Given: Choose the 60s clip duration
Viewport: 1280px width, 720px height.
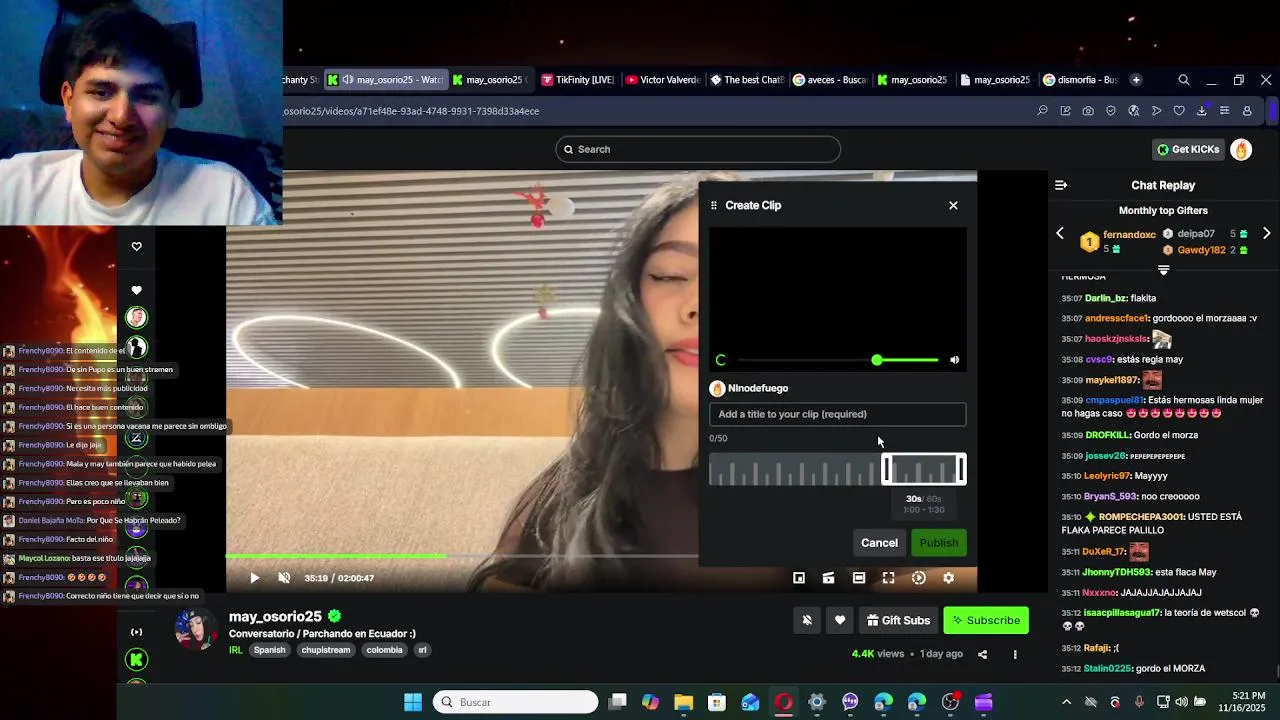Looking at the screenshot, I should tap(934, 499).
